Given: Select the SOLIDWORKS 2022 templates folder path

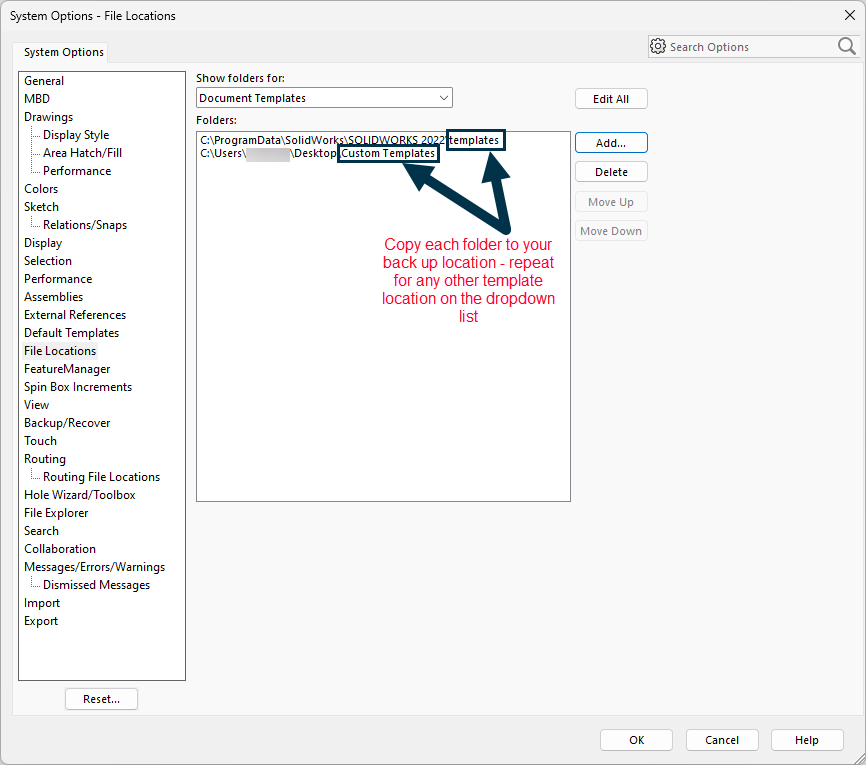Looking at the screenshot, I should pos(350,140).
